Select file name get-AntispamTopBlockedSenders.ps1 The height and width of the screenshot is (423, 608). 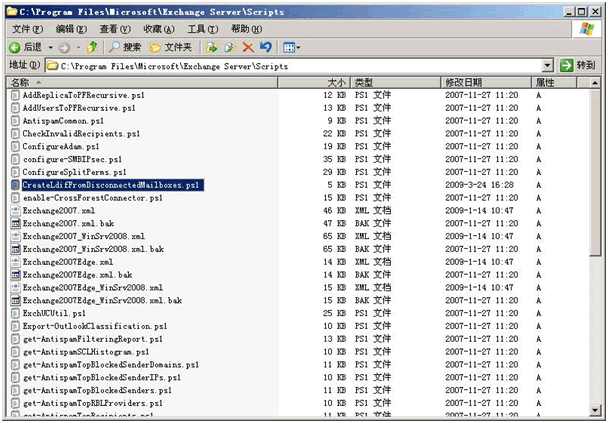point(97,390)
